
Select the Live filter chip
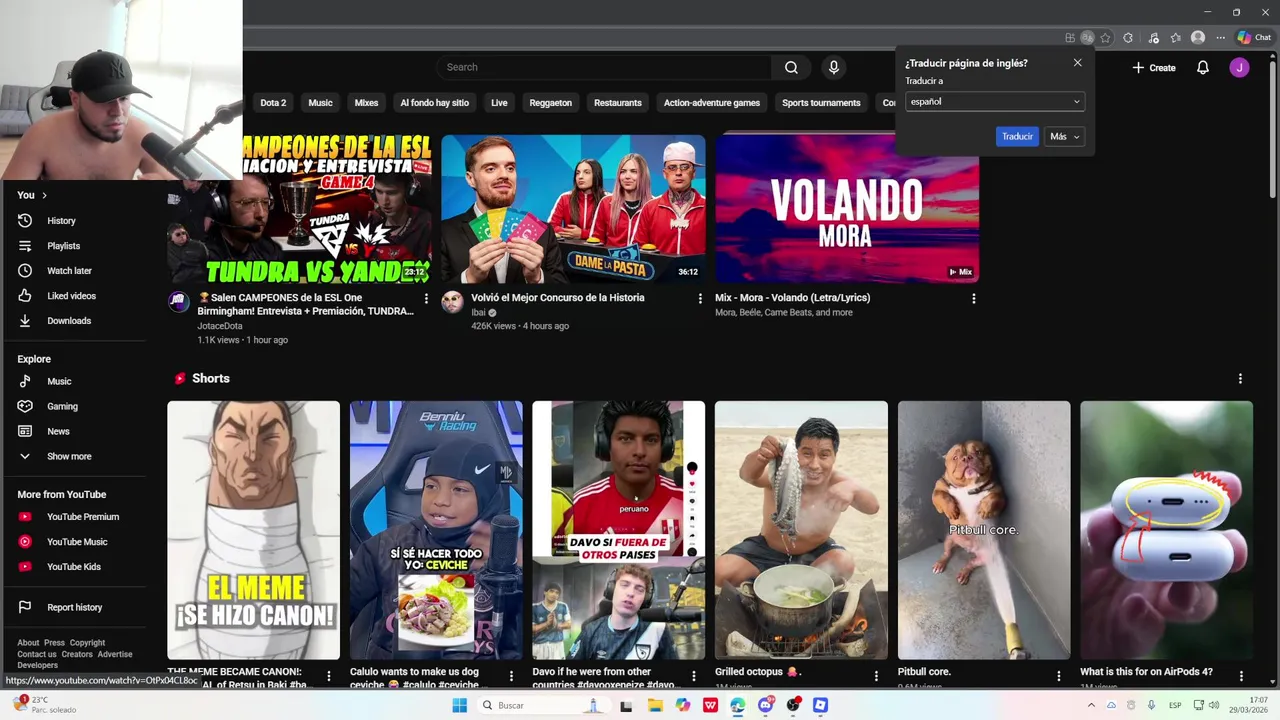[499, 103]
